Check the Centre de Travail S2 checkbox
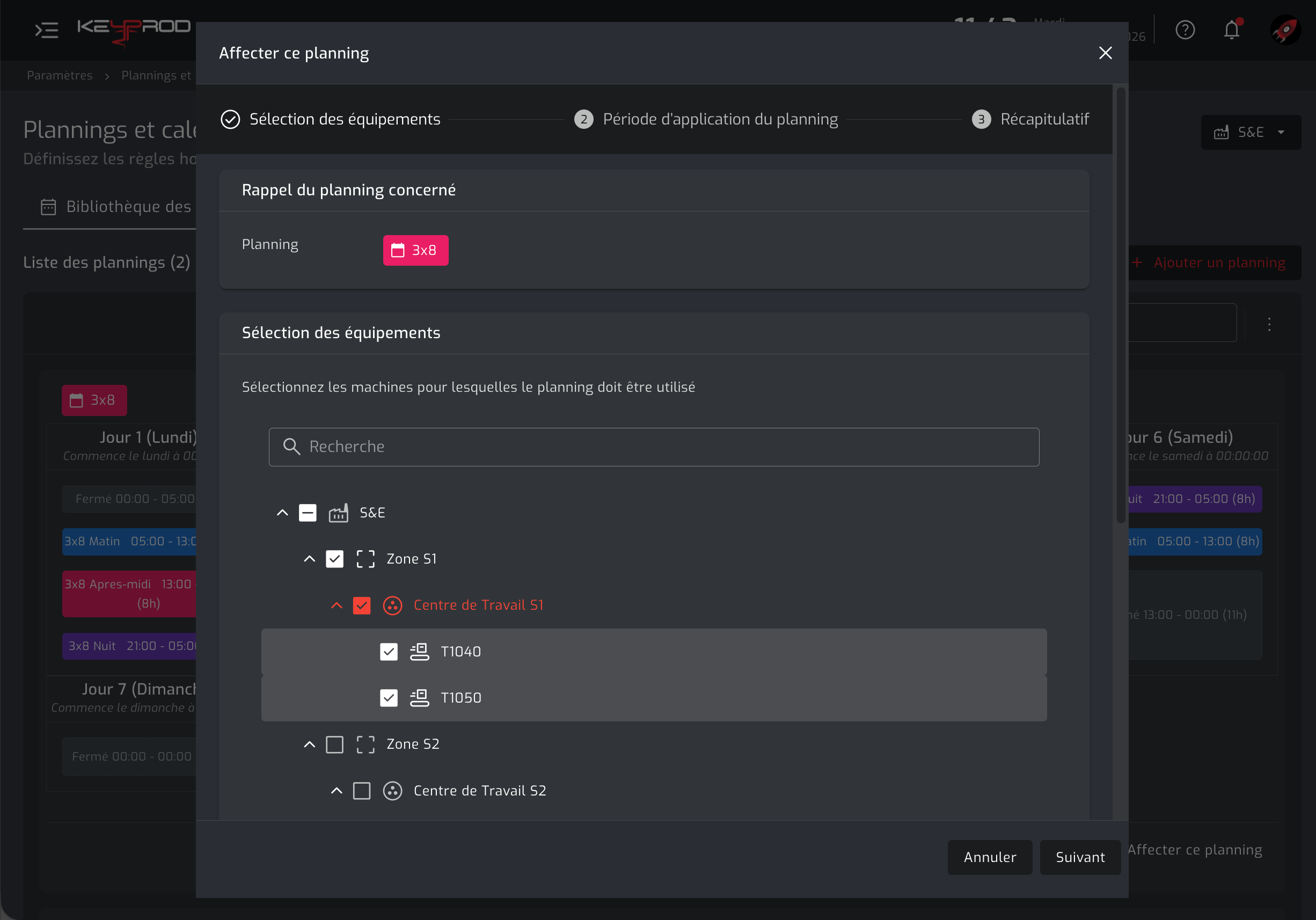The width and height of the screenshot is (1316, 920). 362,791
